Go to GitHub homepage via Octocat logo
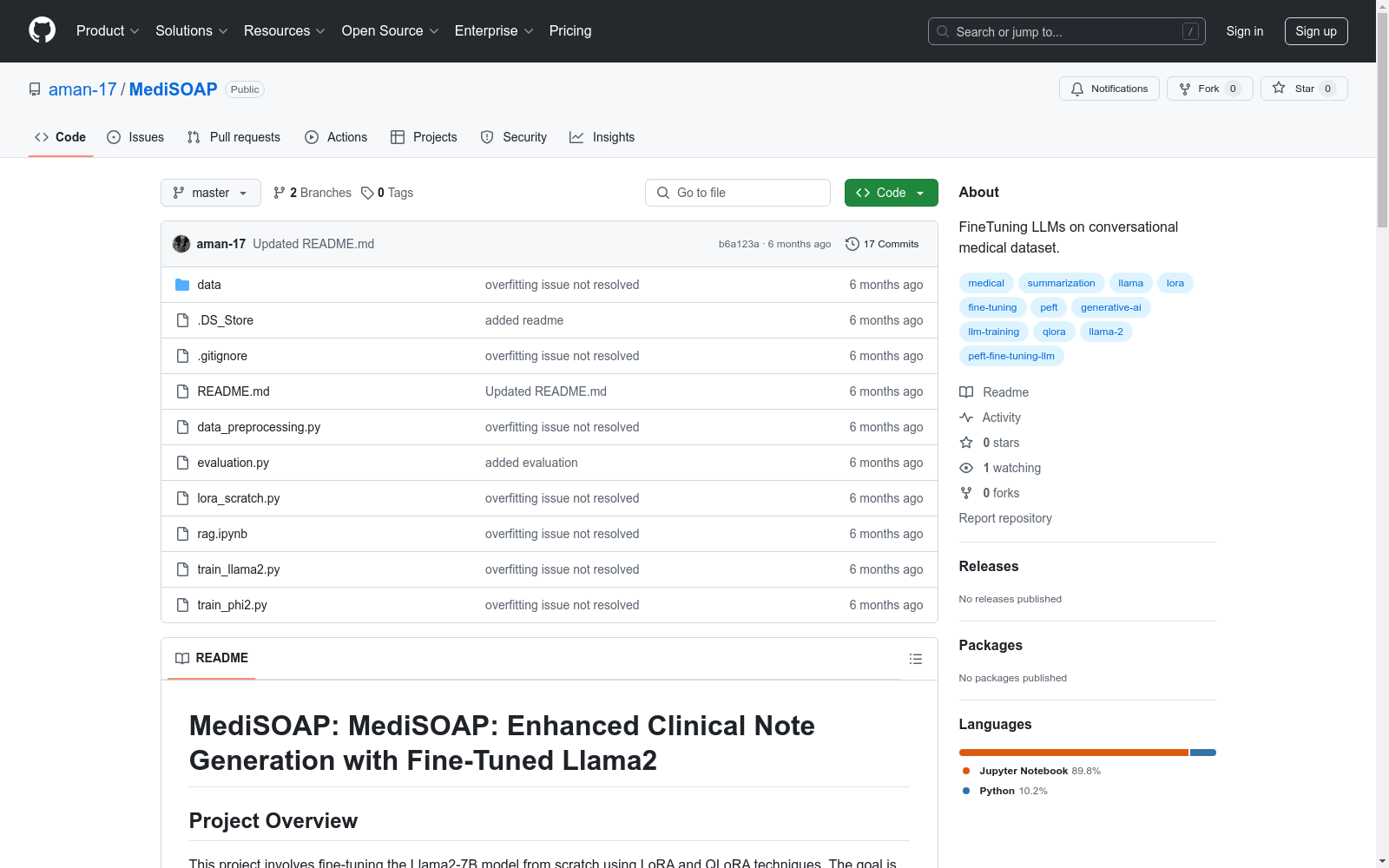The height and width of the screenshot is (868, 1389). (x=42, y=30)
